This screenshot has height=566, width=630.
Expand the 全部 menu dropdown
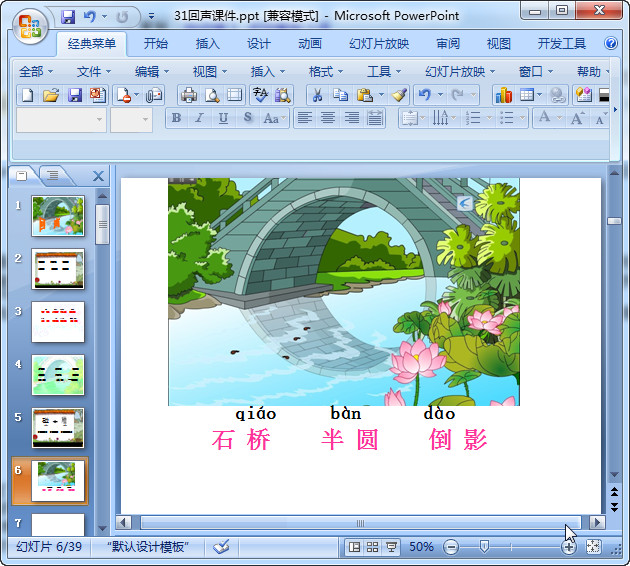pos(36,72)
